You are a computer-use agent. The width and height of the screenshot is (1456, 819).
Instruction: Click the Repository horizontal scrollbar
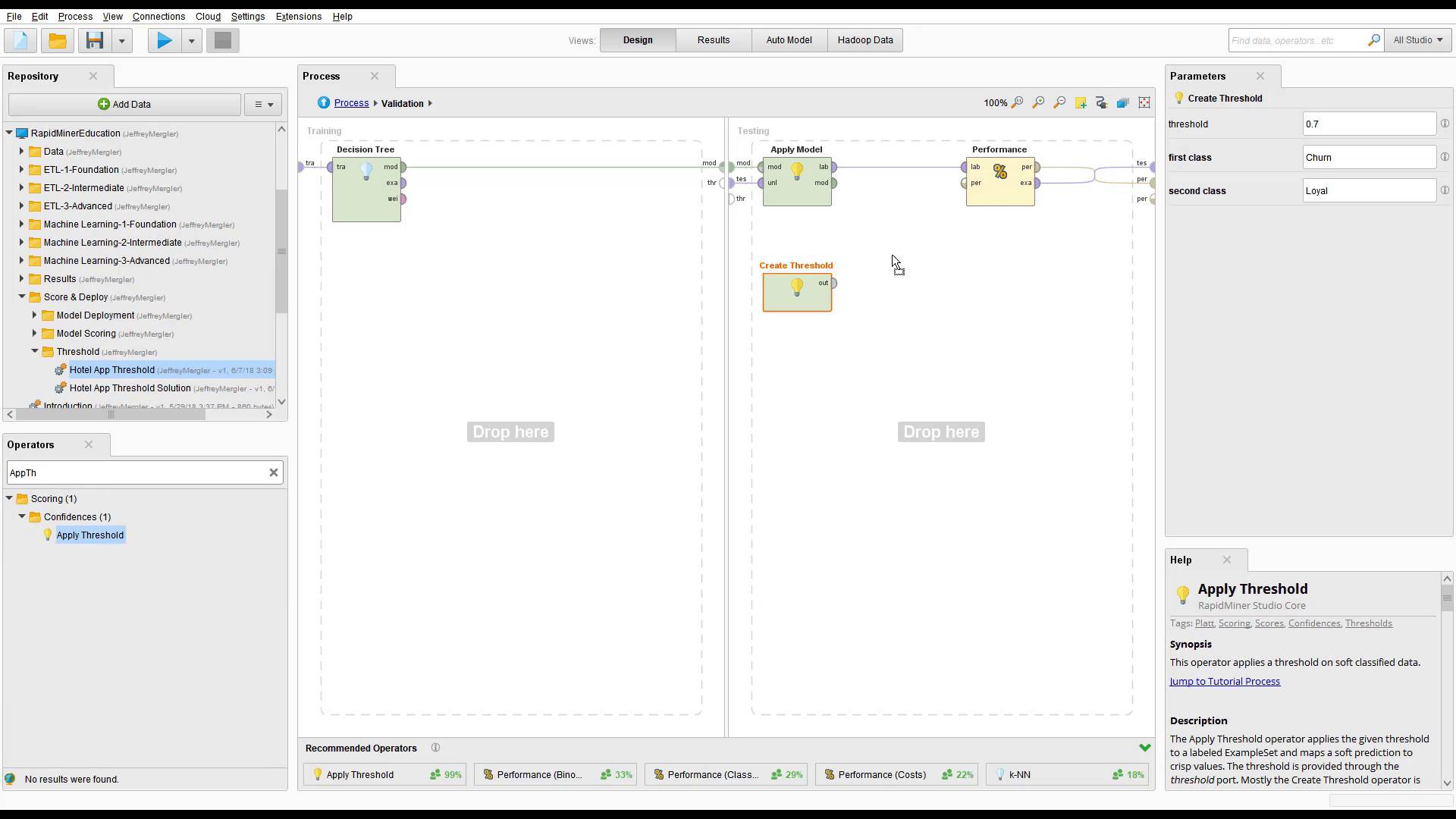coord(111,414)
